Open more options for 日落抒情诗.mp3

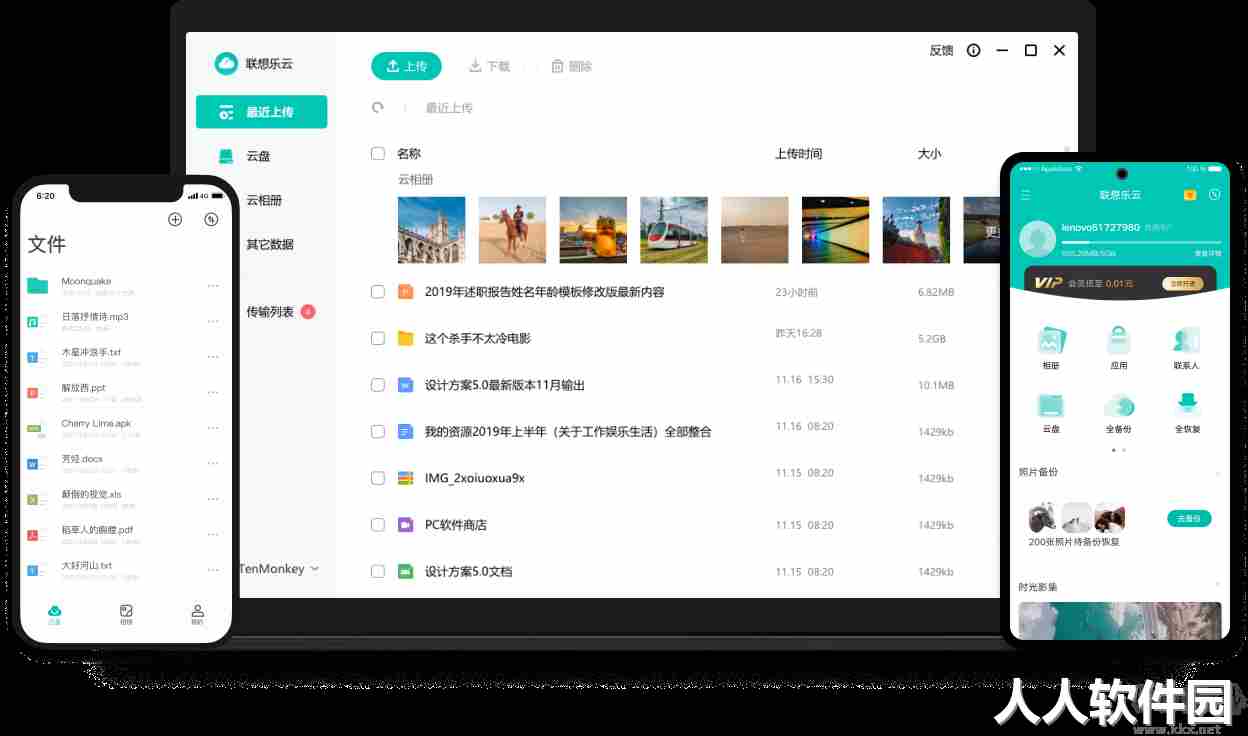pos(213,321)
